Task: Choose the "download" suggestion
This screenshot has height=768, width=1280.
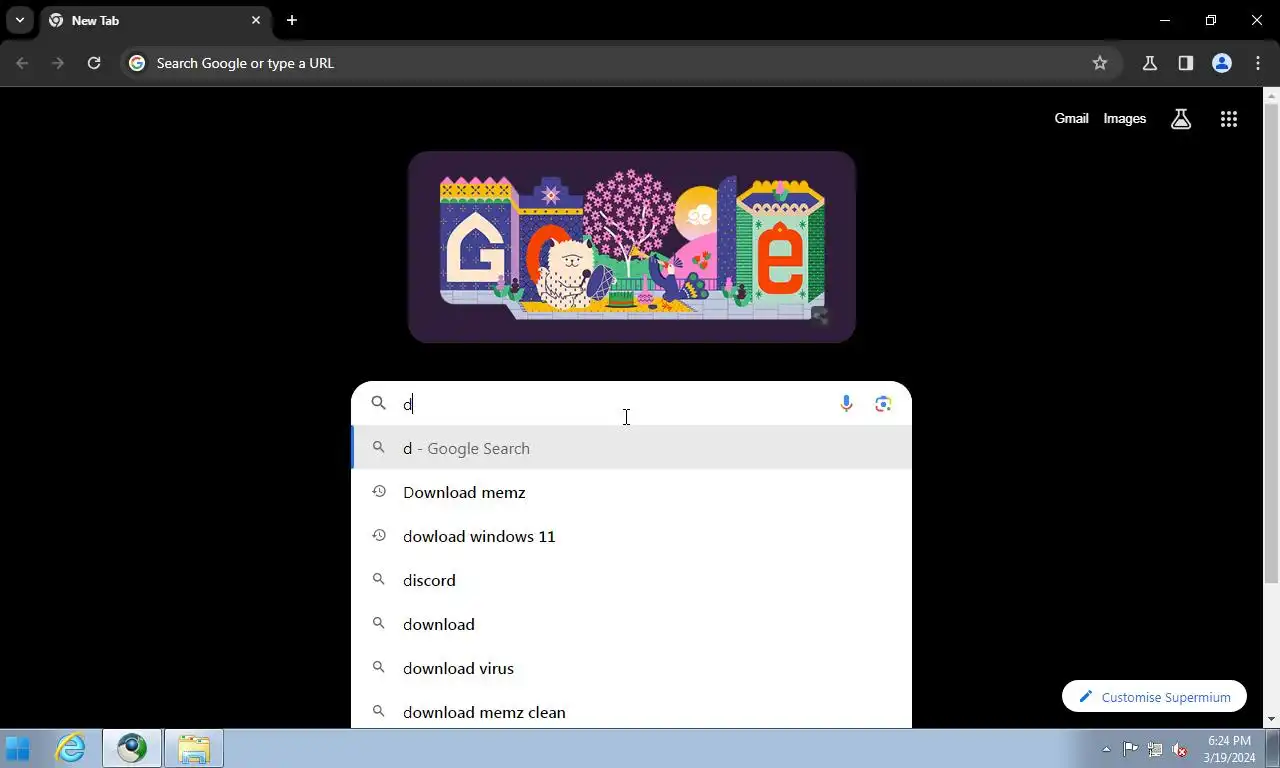Action: (632, 624)
